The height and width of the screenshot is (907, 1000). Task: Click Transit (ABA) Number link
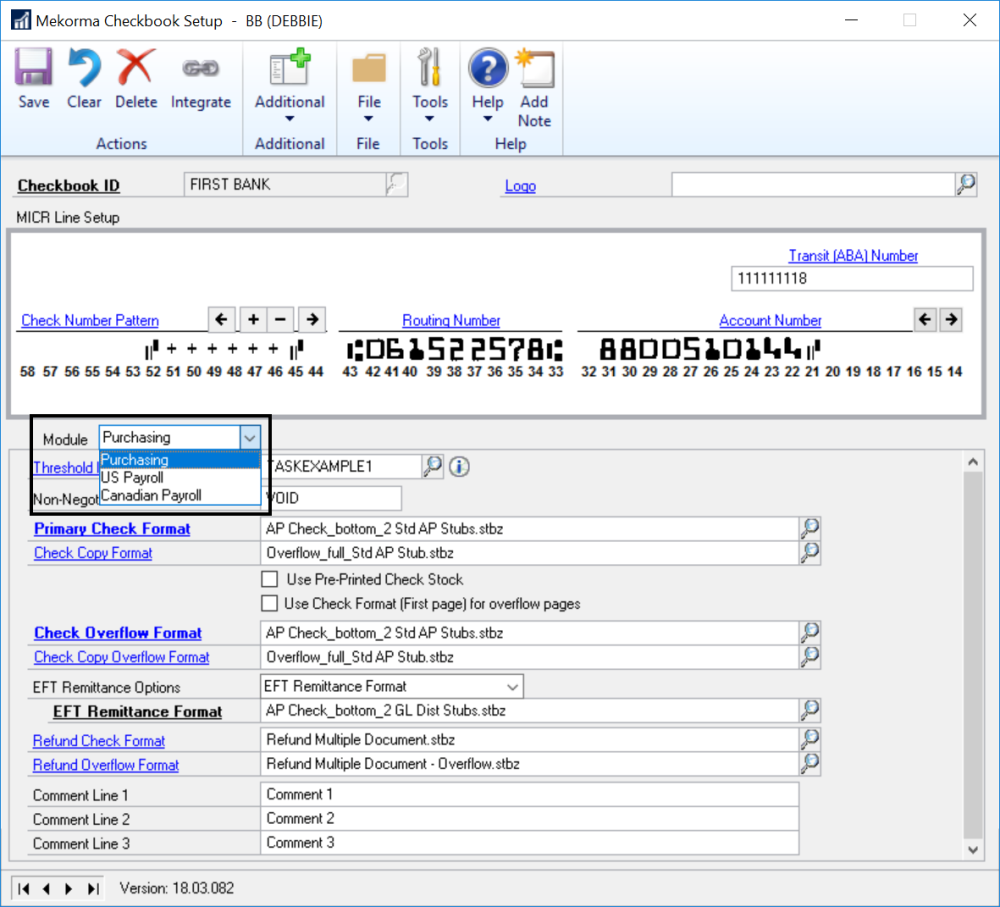coord(853,256)
